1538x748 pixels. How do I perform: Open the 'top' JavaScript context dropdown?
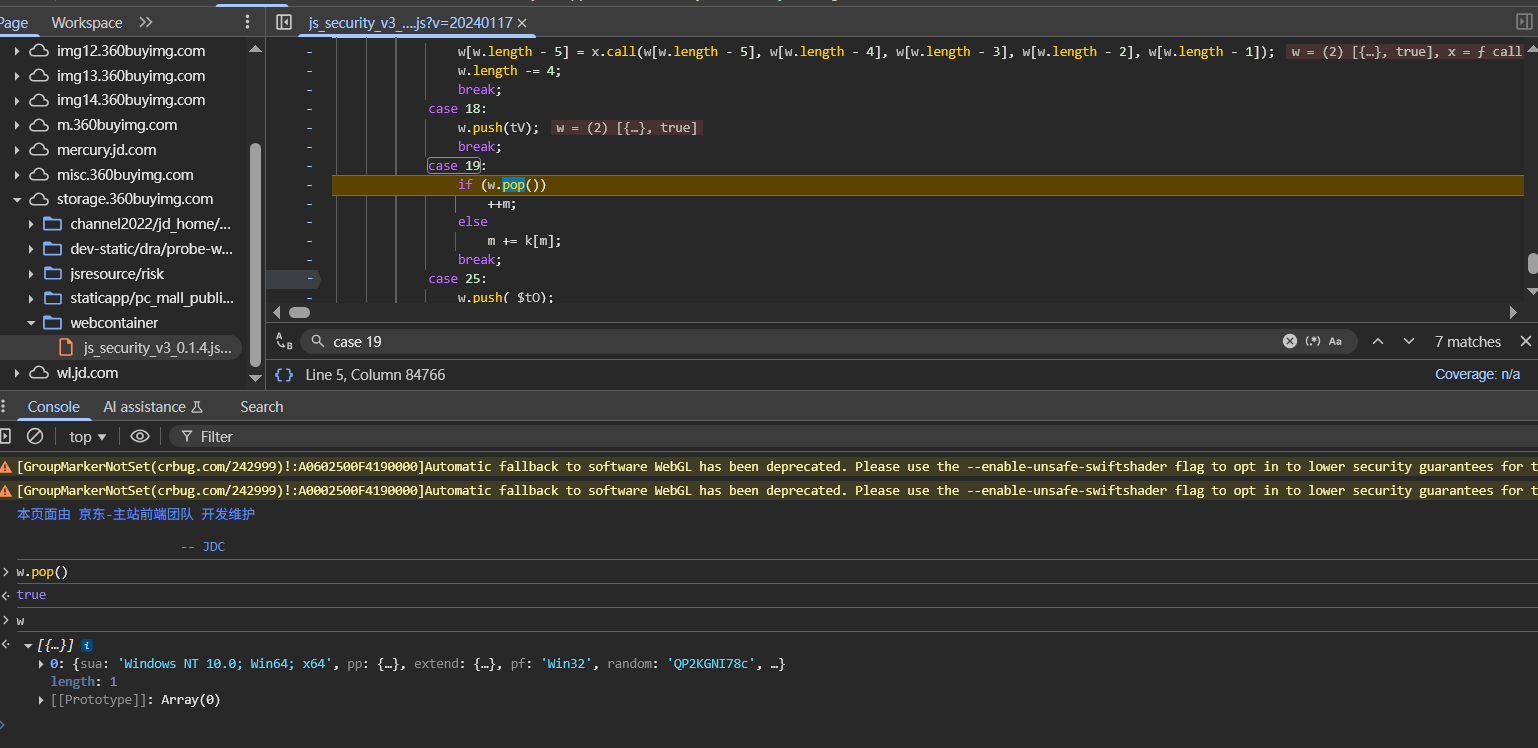[x=88, y=436]
